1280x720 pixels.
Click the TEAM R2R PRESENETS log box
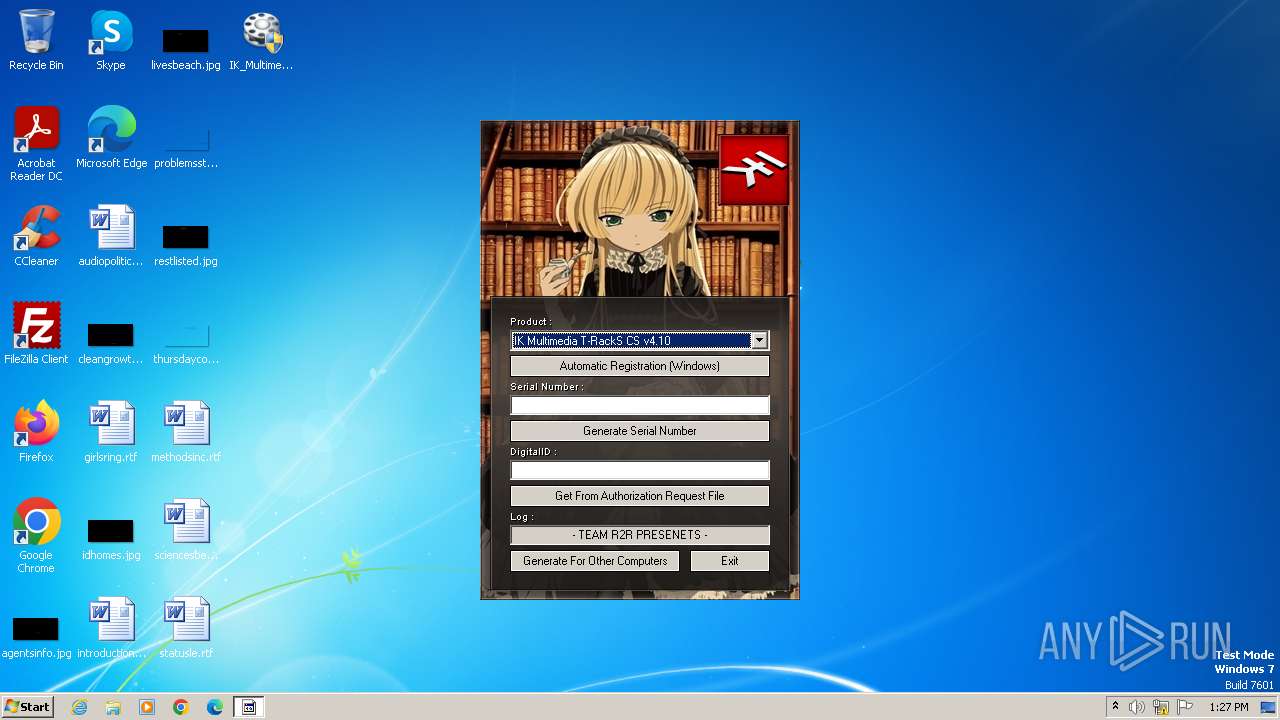[640, 535]
